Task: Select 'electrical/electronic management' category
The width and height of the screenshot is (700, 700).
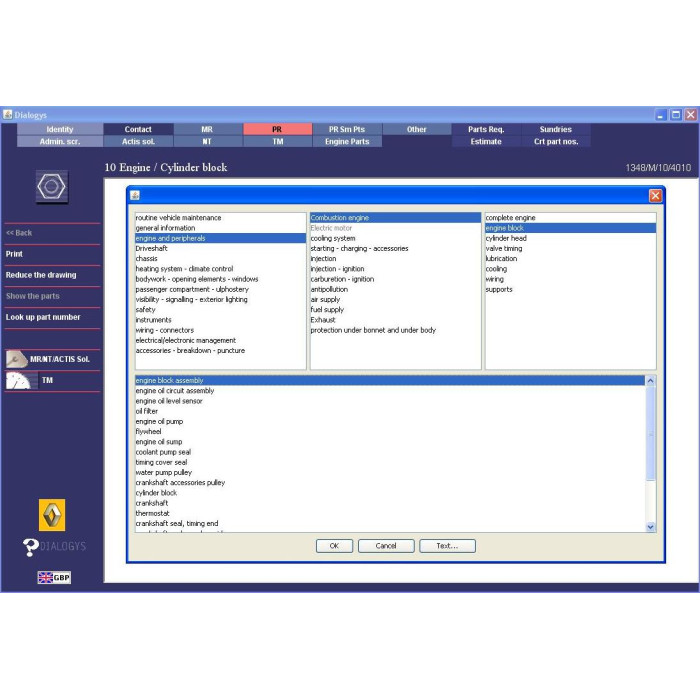Action: point(221,341)
